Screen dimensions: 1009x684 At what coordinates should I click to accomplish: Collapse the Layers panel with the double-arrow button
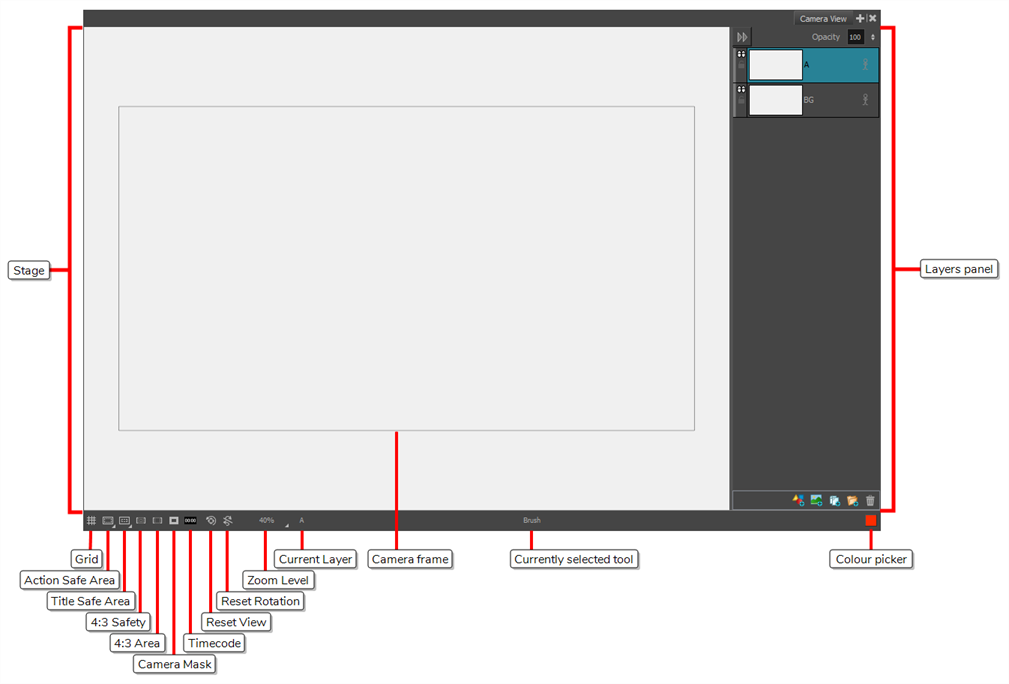click(x=742, y=36)
